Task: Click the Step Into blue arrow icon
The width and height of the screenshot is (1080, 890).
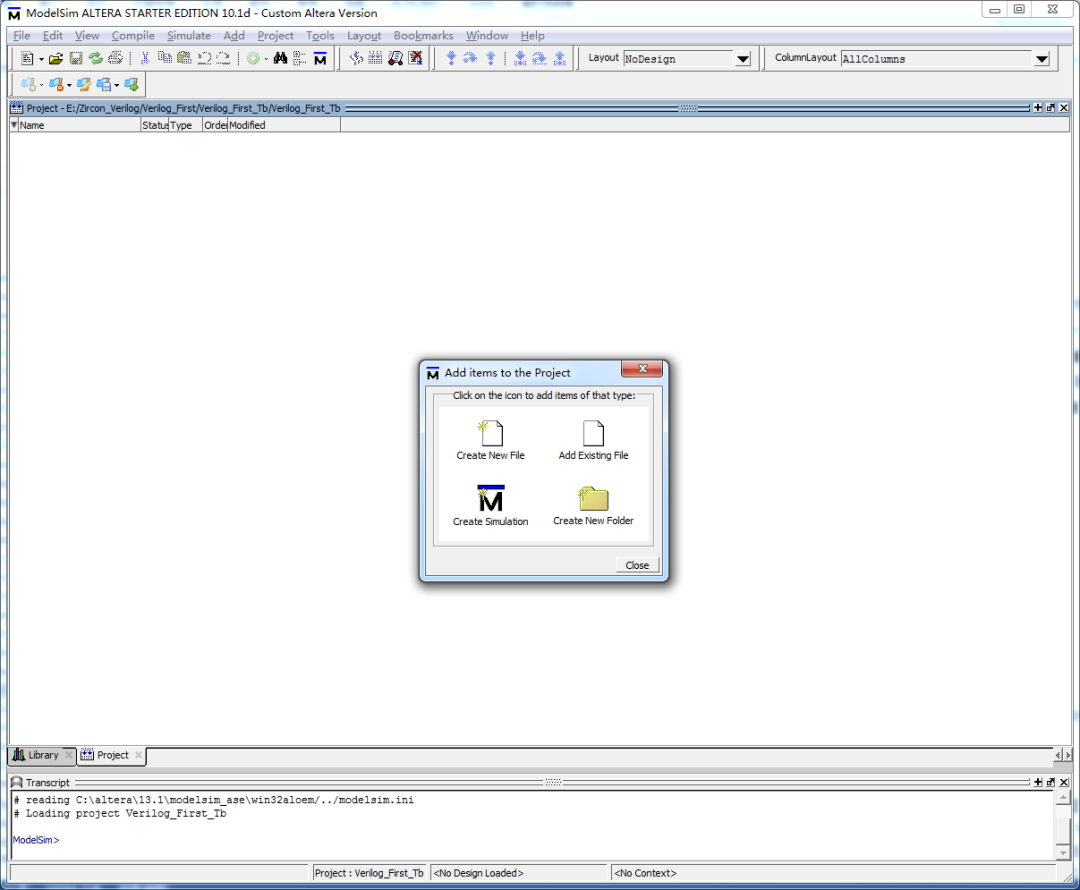Action: tap(451, 59)
